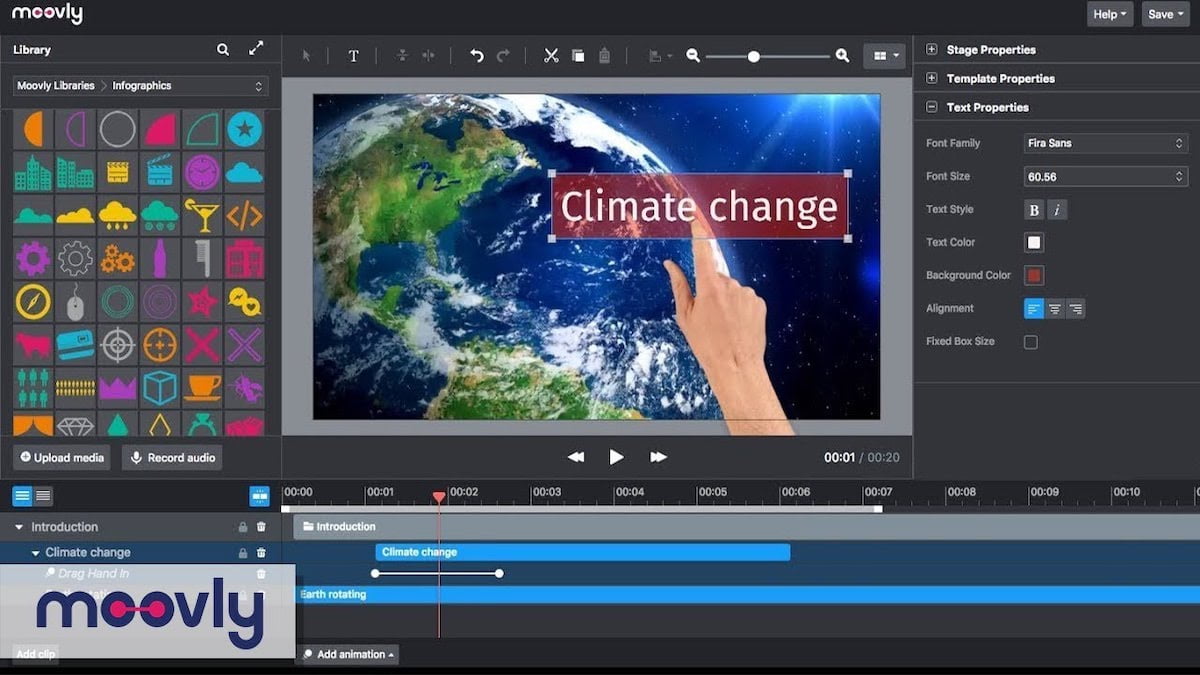Undo the last action
Image resolution: width=1200 pixels, height=675 pixels.
click(477, 56)
